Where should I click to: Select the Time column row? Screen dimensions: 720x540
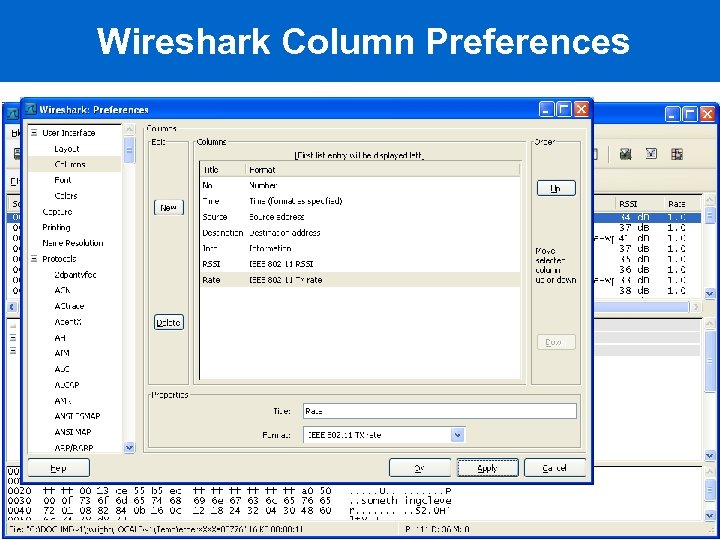point(360,201)
